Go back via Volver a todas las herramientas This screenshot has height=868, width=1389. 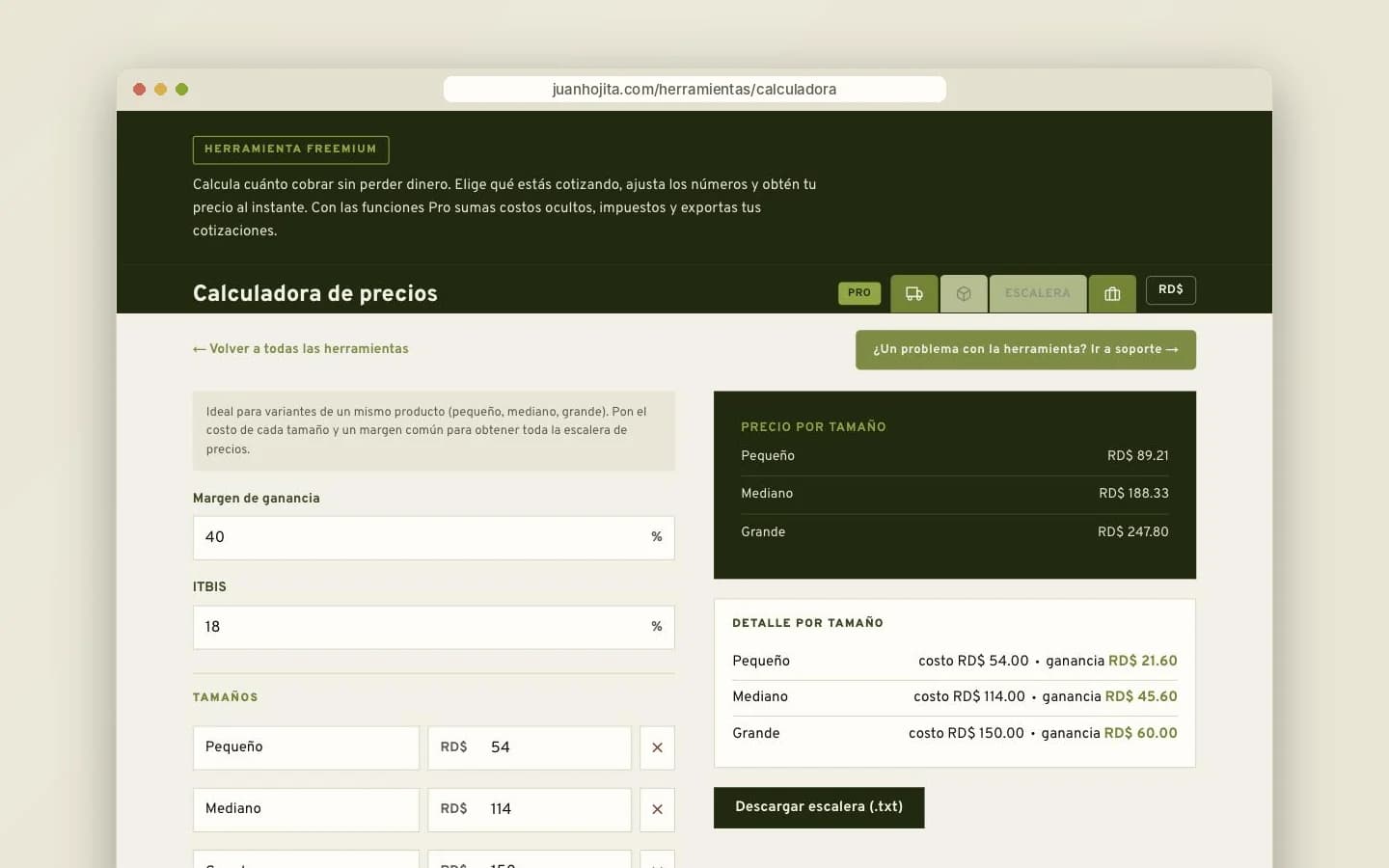click(301, 349)
